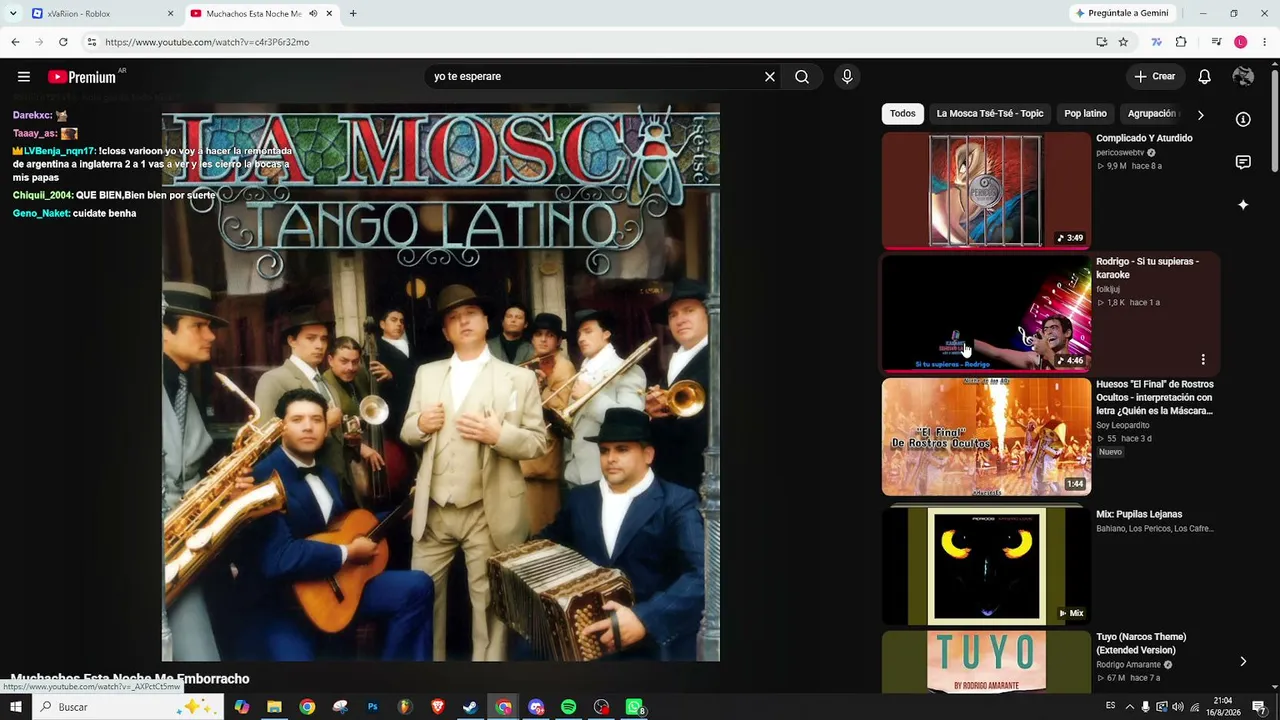Open the pericoswebtv channel link

pyautogui.click(x=1120, y=153)
